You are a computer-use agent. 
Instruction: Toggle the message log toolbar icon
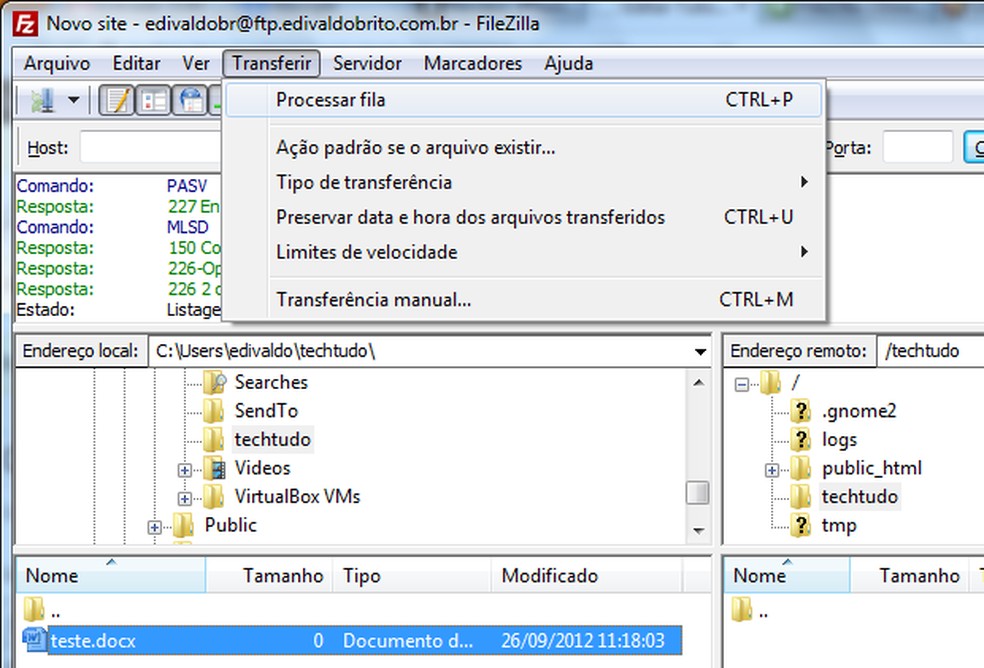pyautogui.click(x=116, y=100)
